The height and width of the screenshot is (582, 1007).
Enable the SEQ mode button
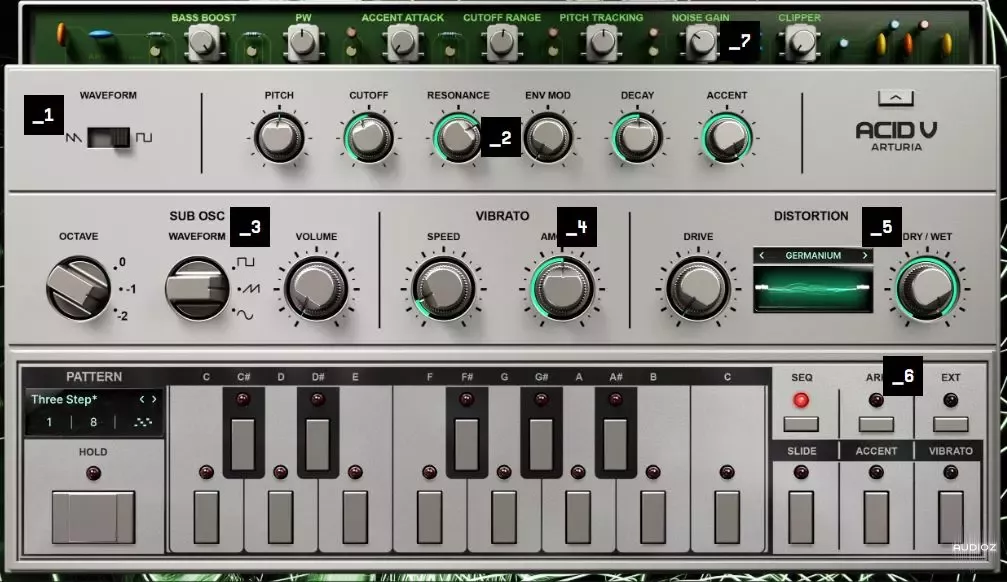(x=801, y=424)
